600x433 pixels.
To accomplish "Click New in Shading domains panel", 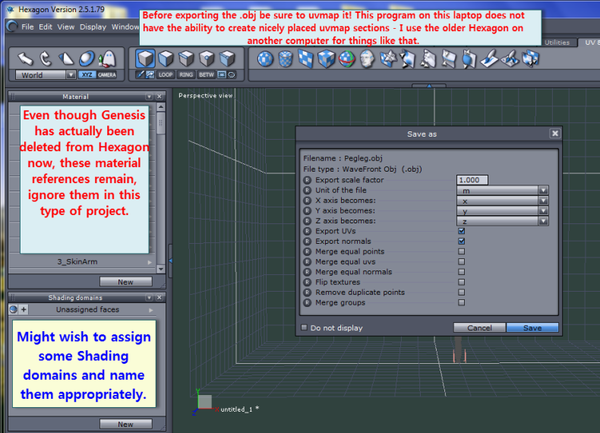I will coord(126,424).
